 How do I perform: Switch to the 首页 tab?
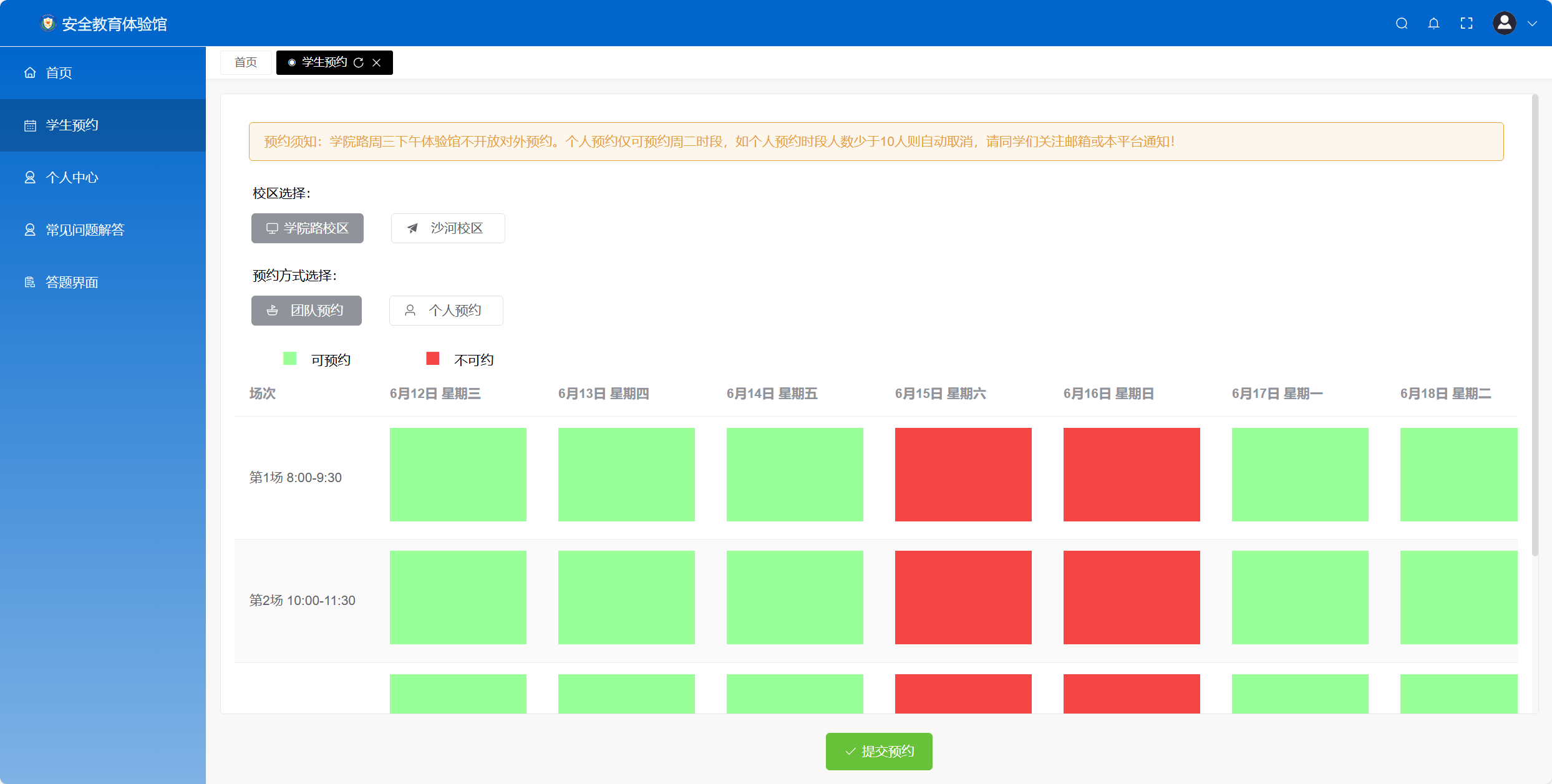tap(246, 63)
